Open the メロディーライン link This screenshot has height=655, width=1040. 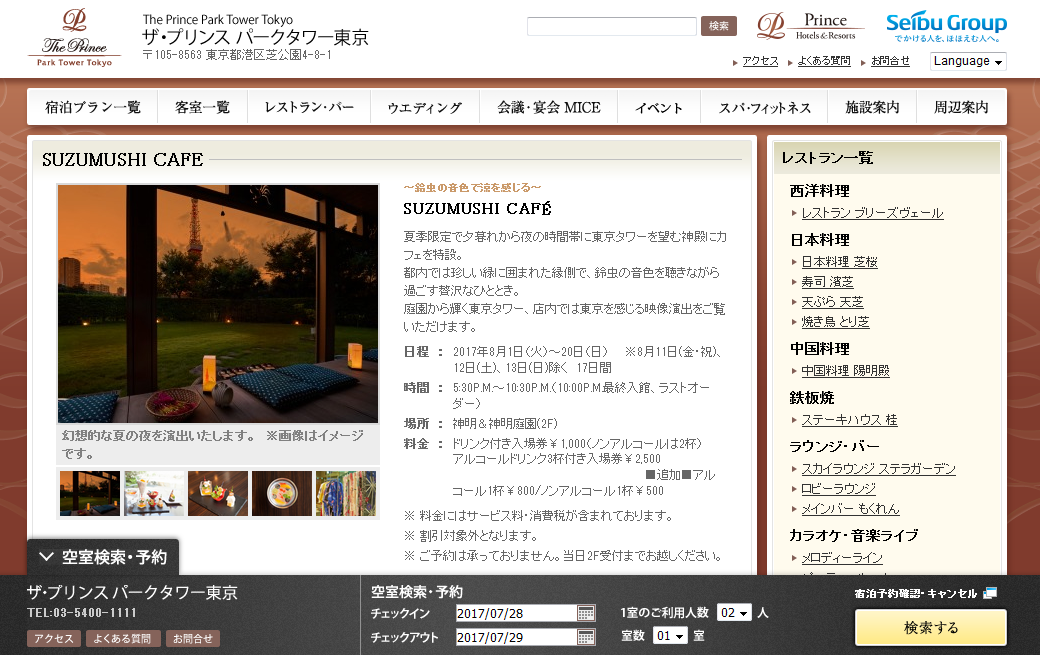[842, 558]
